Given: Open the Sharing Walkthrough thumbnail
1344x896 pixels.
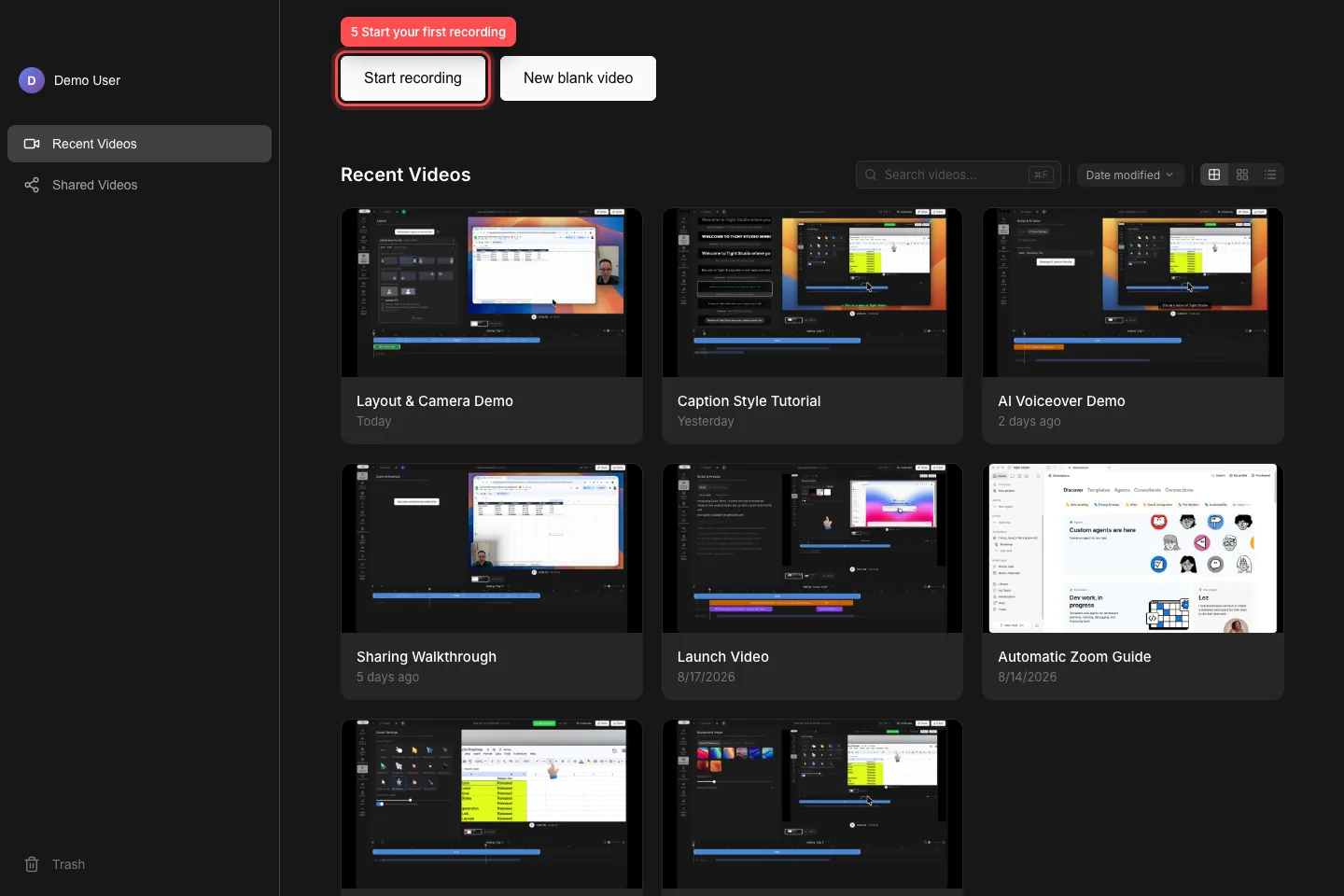Looking at the screenshot, I should click(x=492, y=548).
